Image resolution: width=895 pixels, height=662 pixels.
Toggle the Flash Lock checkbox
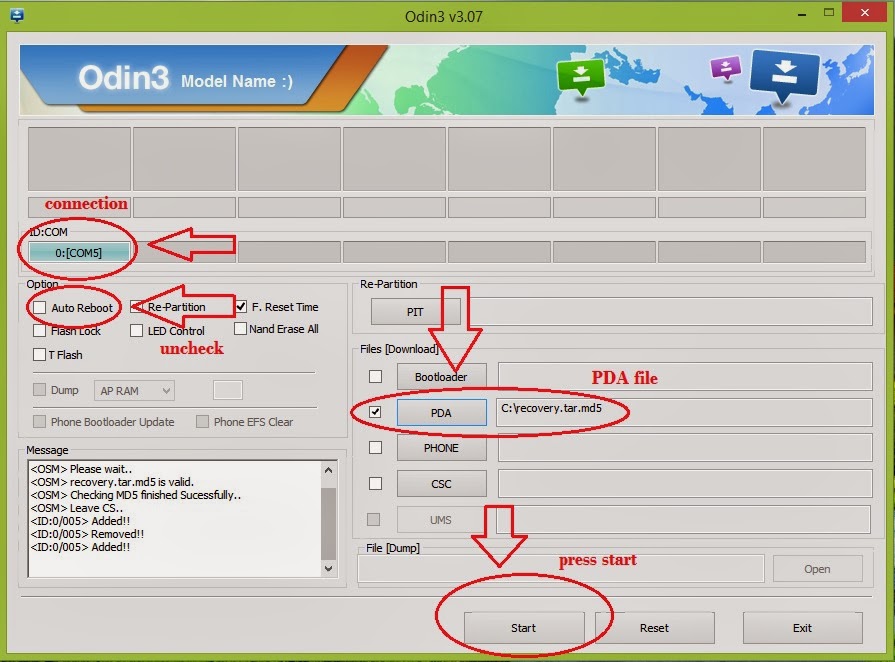39,330
